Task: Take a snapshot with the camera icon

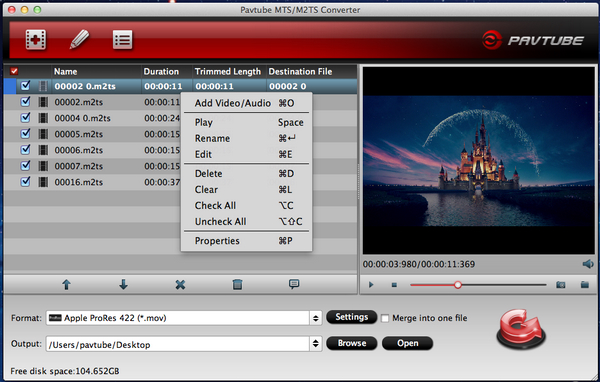Action: [561, 285]
